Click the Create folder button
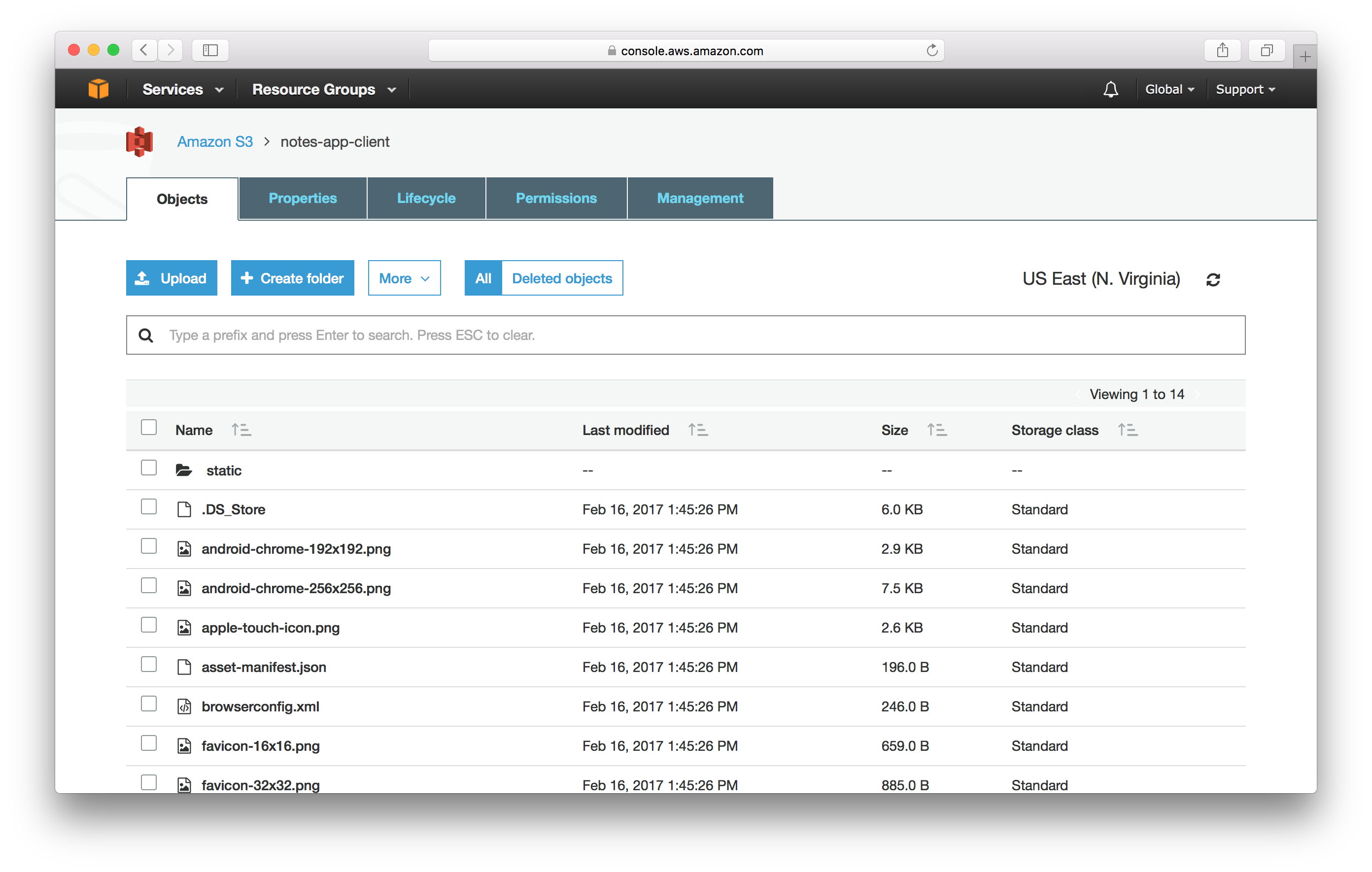The width and height of the screenshot is (1372, 872). 290,278
